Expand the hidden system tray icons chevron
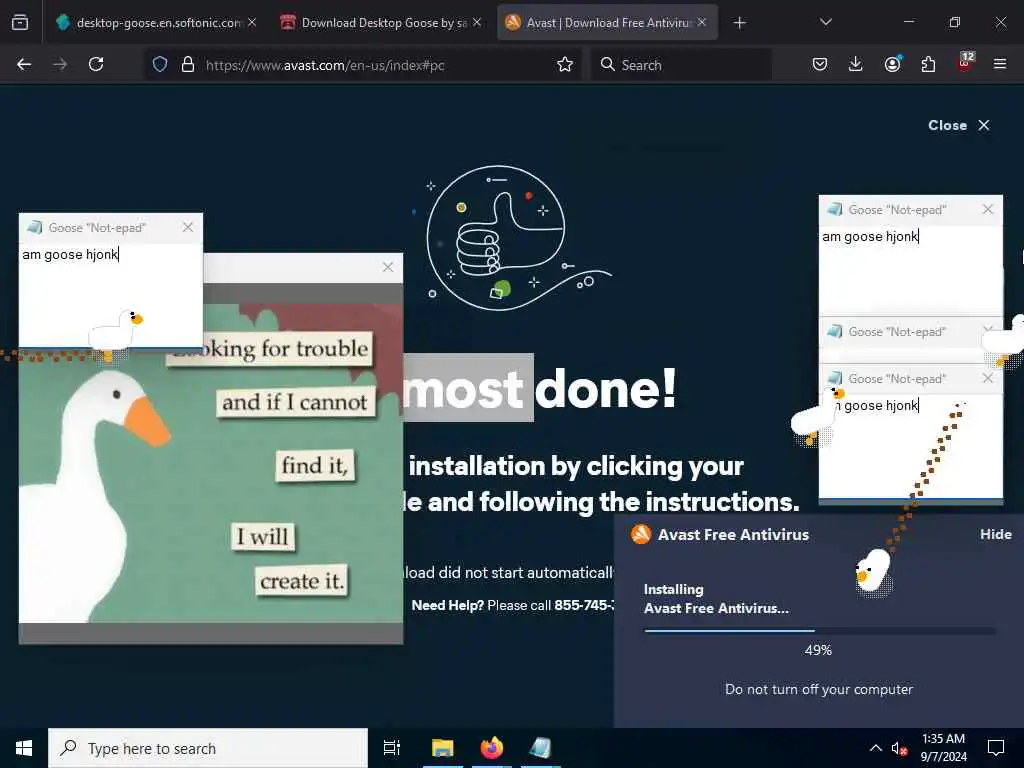Viewport: 1024px width, 768px height. [876, 748]
